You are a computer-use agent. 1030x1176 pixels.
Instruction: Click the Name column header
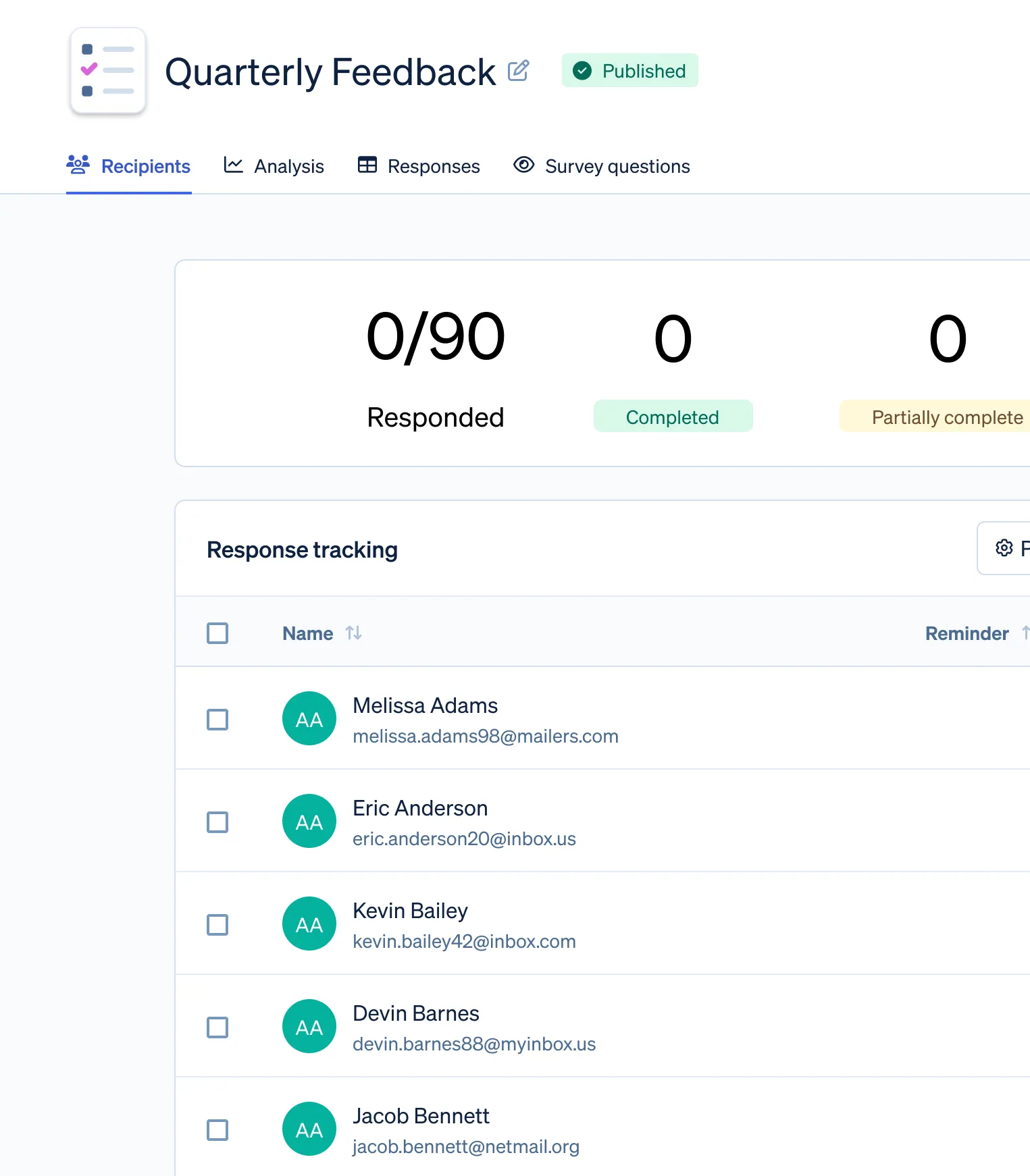pyautogui.click(x=308, y=633)
